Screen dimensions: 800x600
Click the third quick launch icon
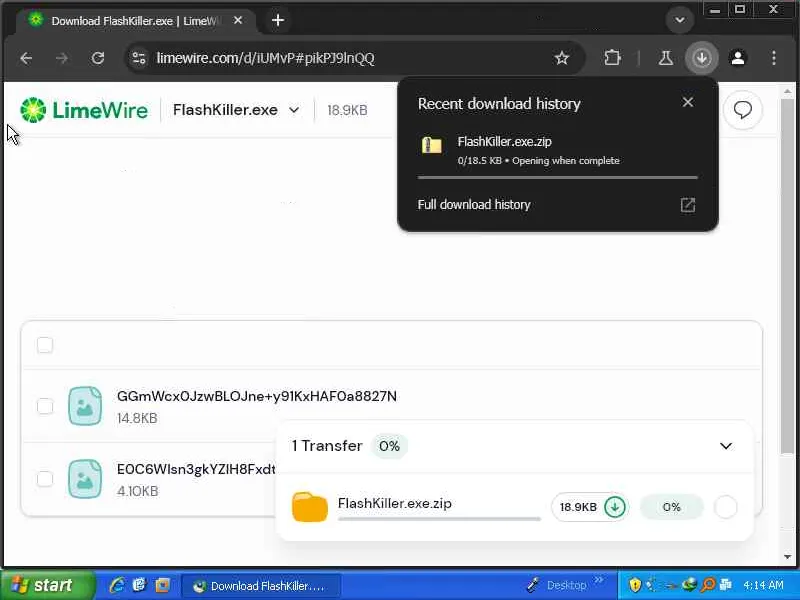click(162, 585)
